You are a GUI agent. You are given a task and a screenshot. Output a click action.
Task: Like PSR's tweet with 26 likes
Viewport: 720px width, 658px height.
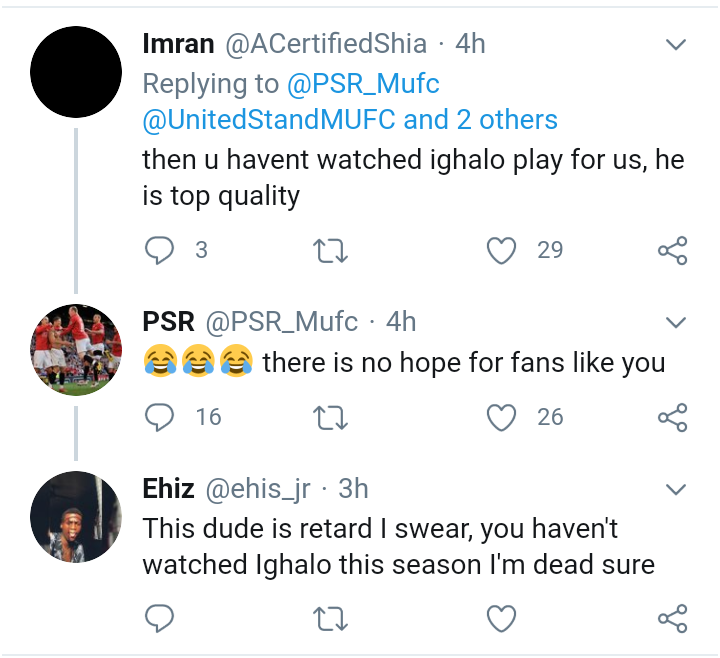[501, 416]
